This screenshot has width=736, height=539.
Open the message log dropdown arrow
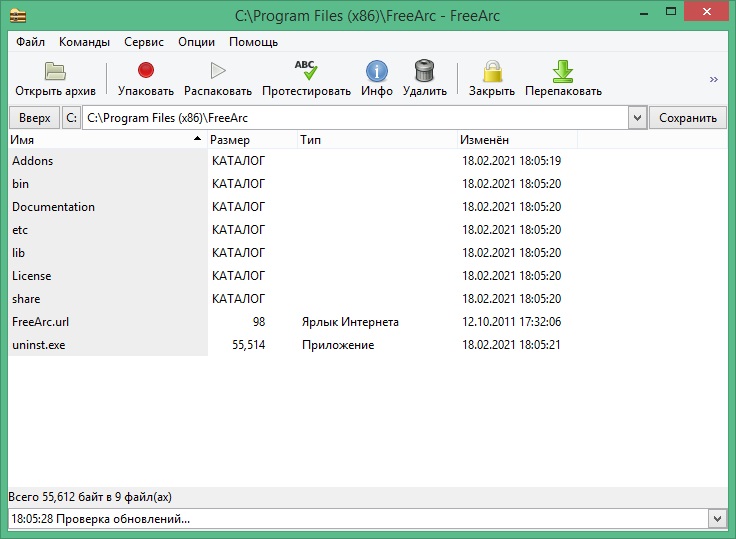point(717,519)
